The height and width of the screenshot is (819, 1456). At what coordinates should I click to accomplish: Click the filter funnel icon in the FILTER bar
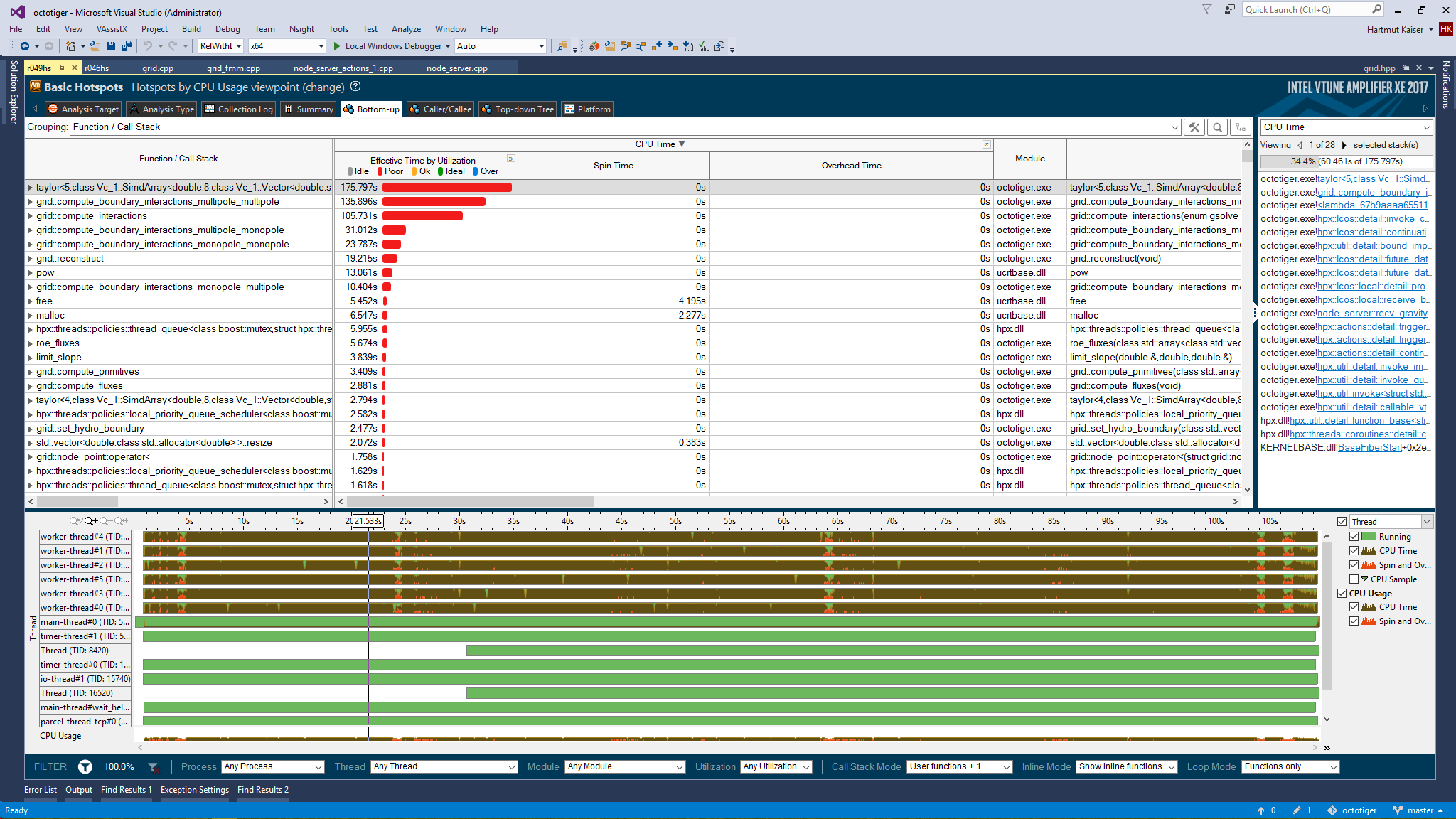85,766
